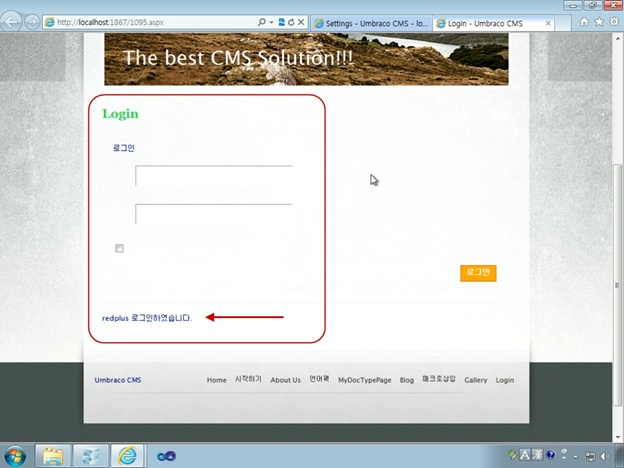Screen dimensions: 624x468
Task: Click the network tray icon
Action: click(590, 456)
